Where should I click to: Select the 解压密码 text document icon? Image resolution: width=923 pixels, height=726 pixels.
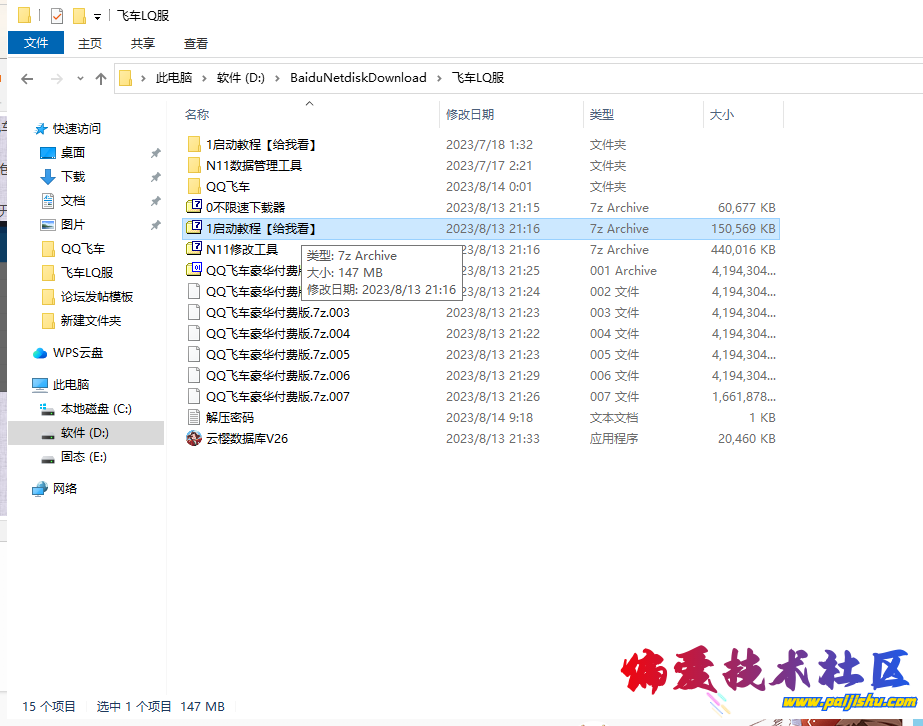click(194, 417)
